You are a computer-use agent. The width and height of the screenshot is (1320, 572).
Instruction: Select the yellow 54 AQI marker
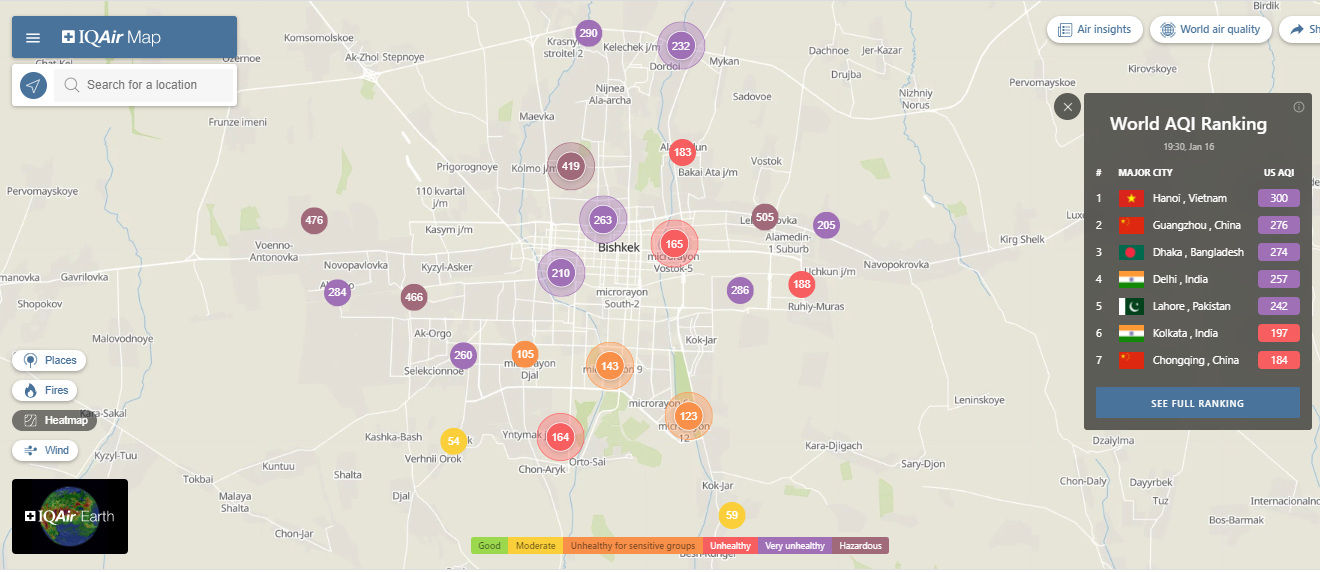(454, 441)
